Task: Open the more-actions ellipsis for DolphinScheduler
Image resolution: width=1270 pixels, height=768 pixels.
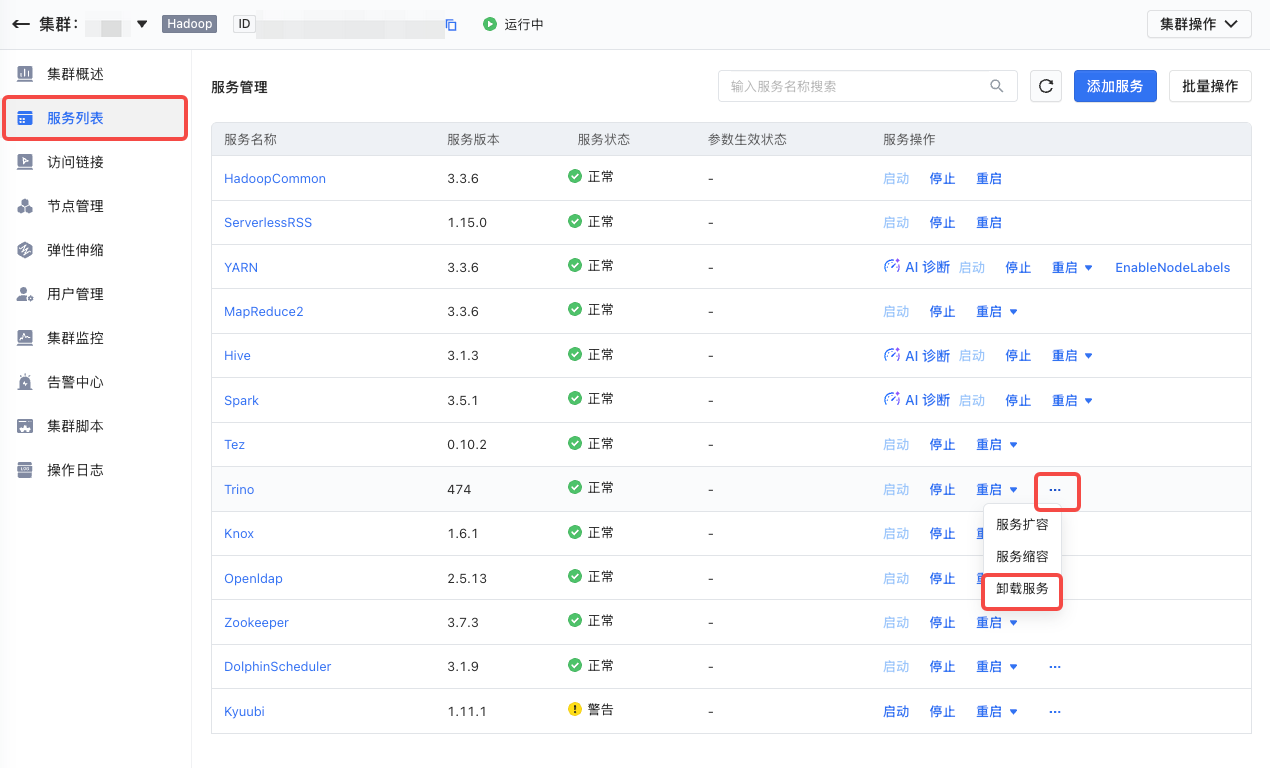Action: [x=1055, y=667]
